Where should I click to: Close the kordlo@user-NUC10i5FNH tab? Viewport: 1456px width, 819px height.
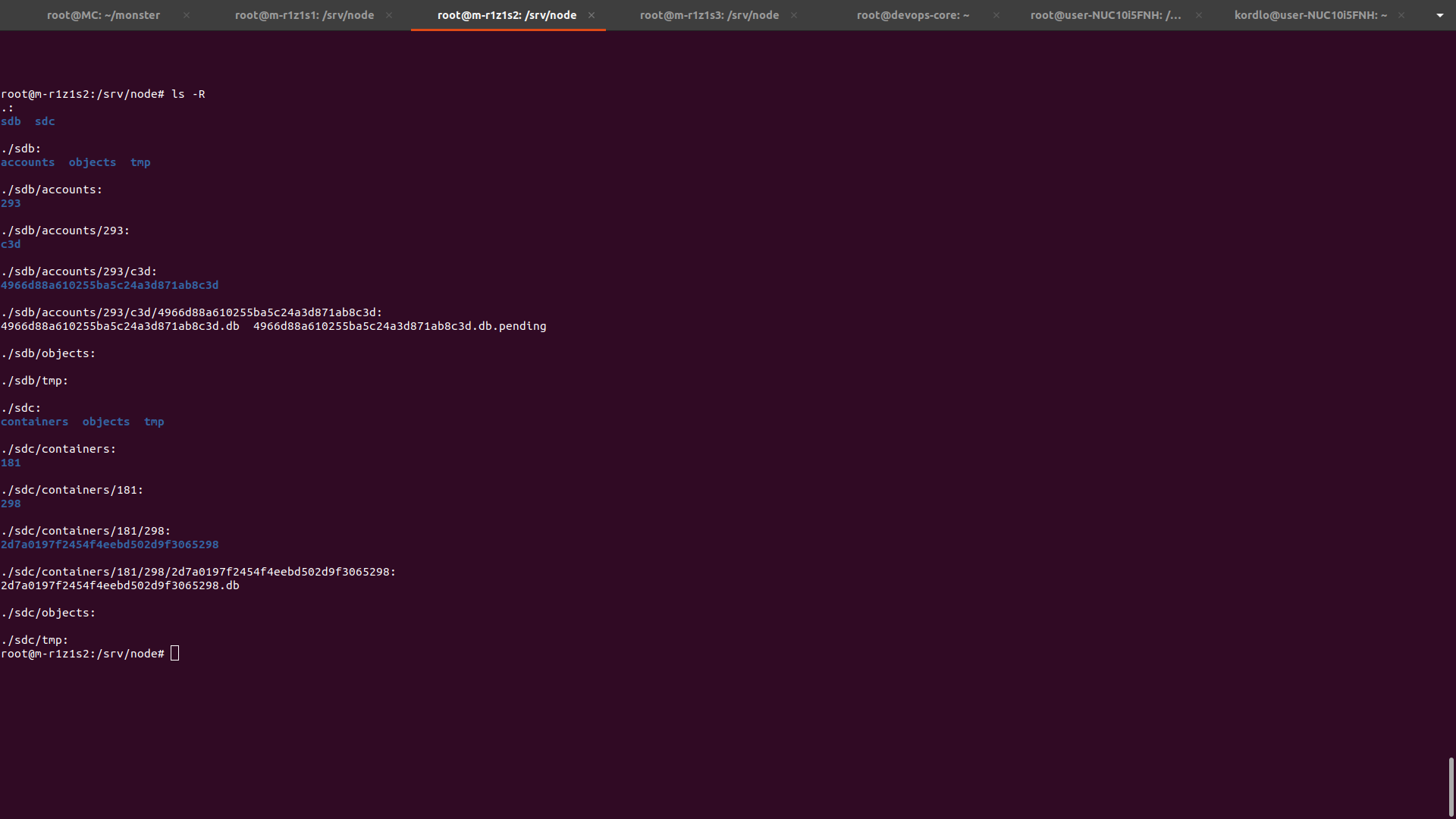pos(1401,15)
